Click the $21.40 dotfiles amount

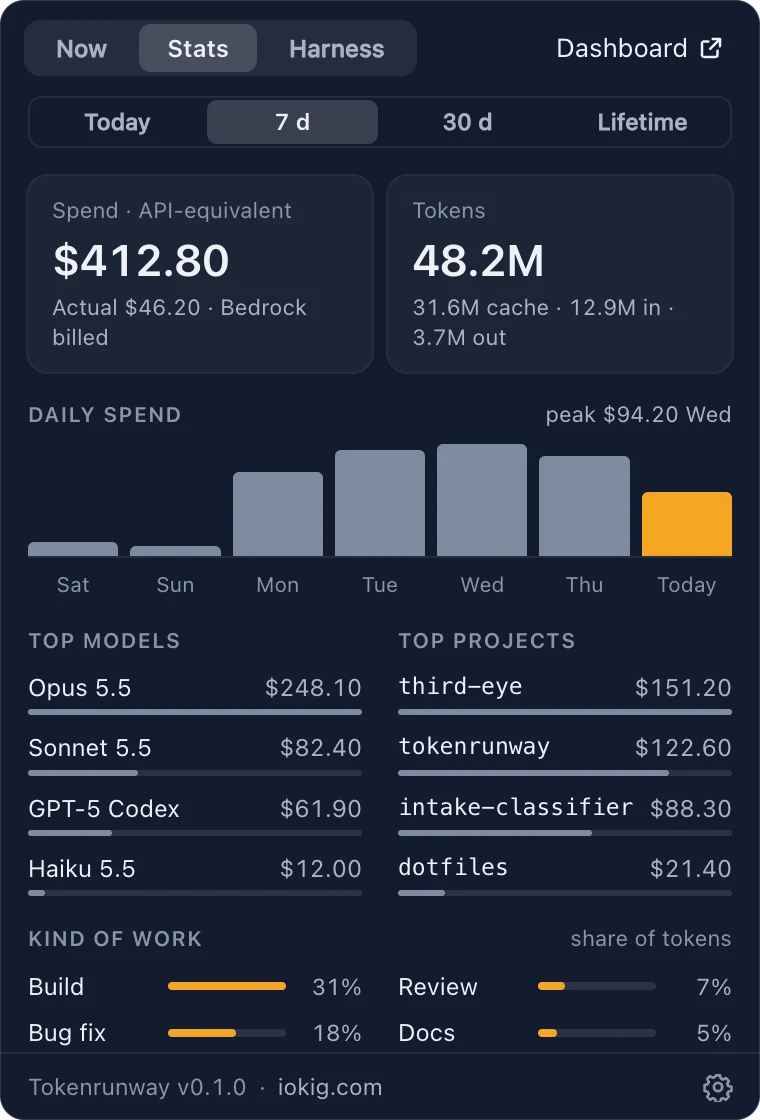(691, 869)
